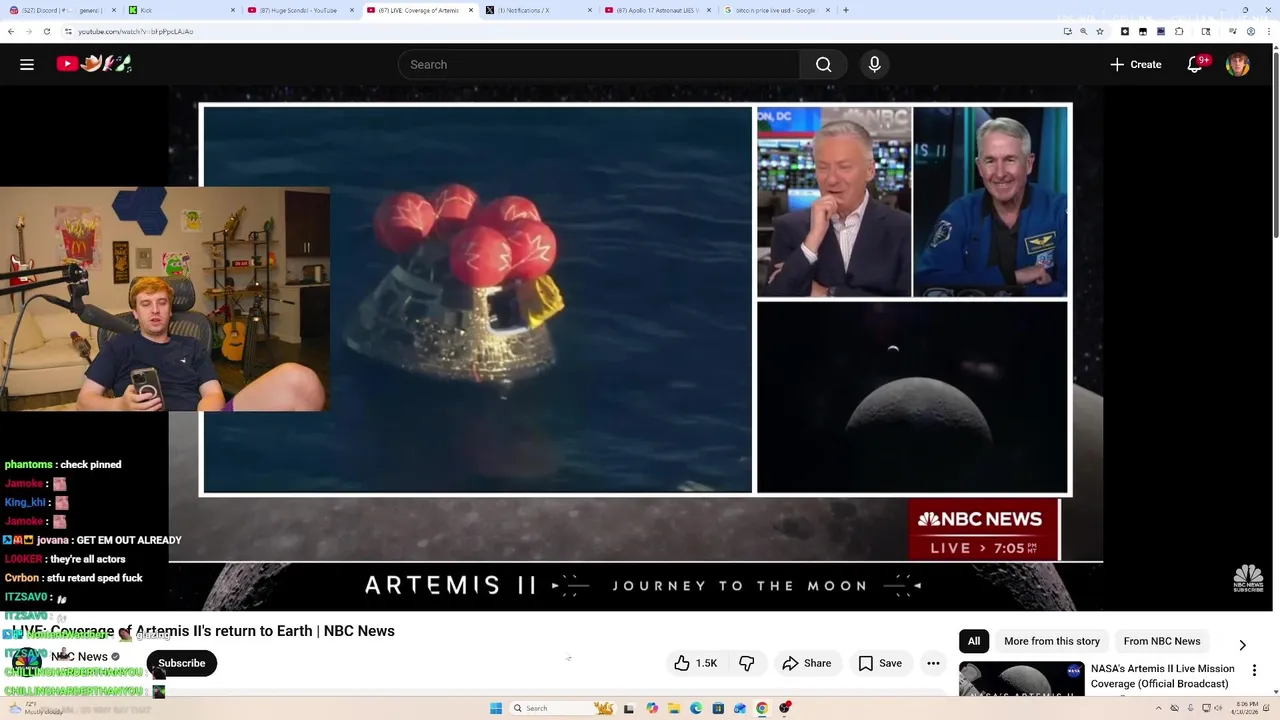Open Google Chrome taskbar icon

pos(762,708)
